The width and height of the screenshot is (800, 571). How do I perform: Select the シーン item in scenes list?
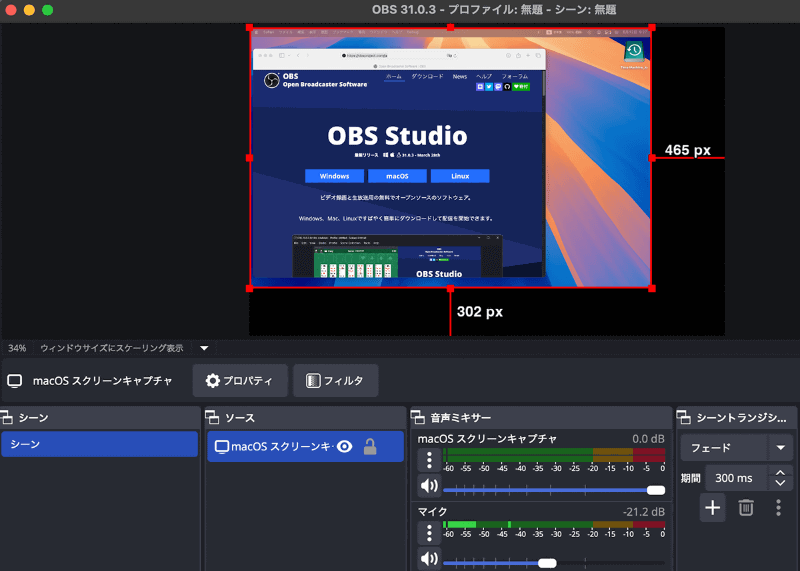[99, 444]
